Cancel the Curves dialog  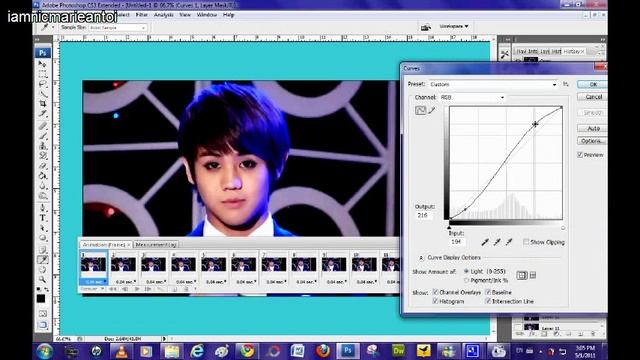coord(593,97)
